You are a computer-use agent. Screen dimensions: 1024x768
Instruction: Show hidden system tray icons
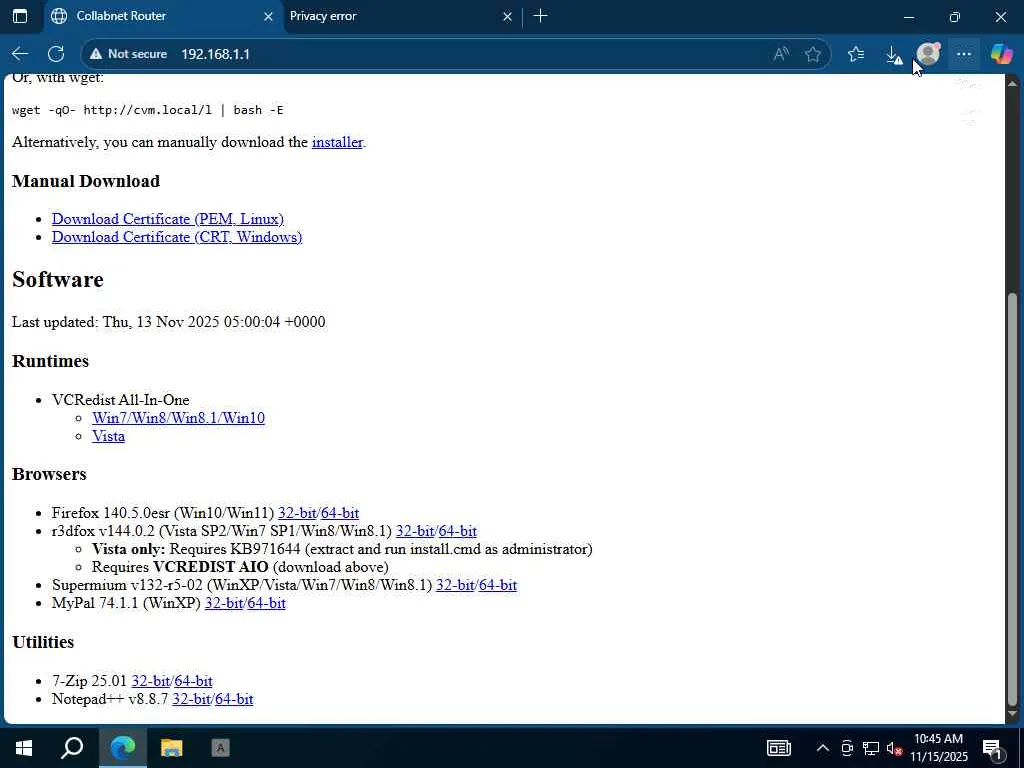(x=823, y=748)
